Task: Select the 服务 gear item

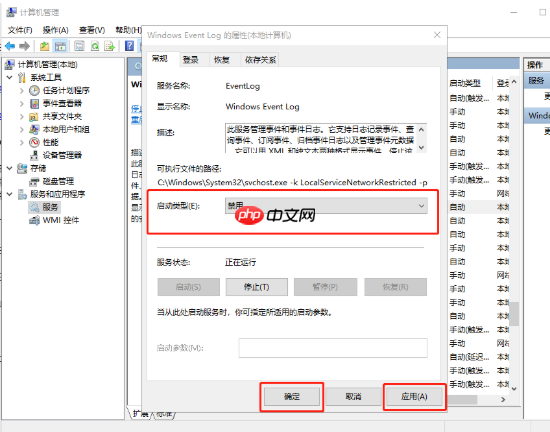Action: pos(45,207)
